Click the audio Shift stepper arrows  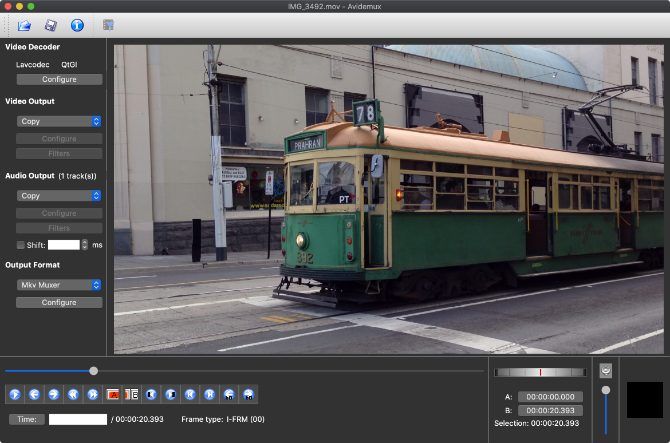(85, 245)
